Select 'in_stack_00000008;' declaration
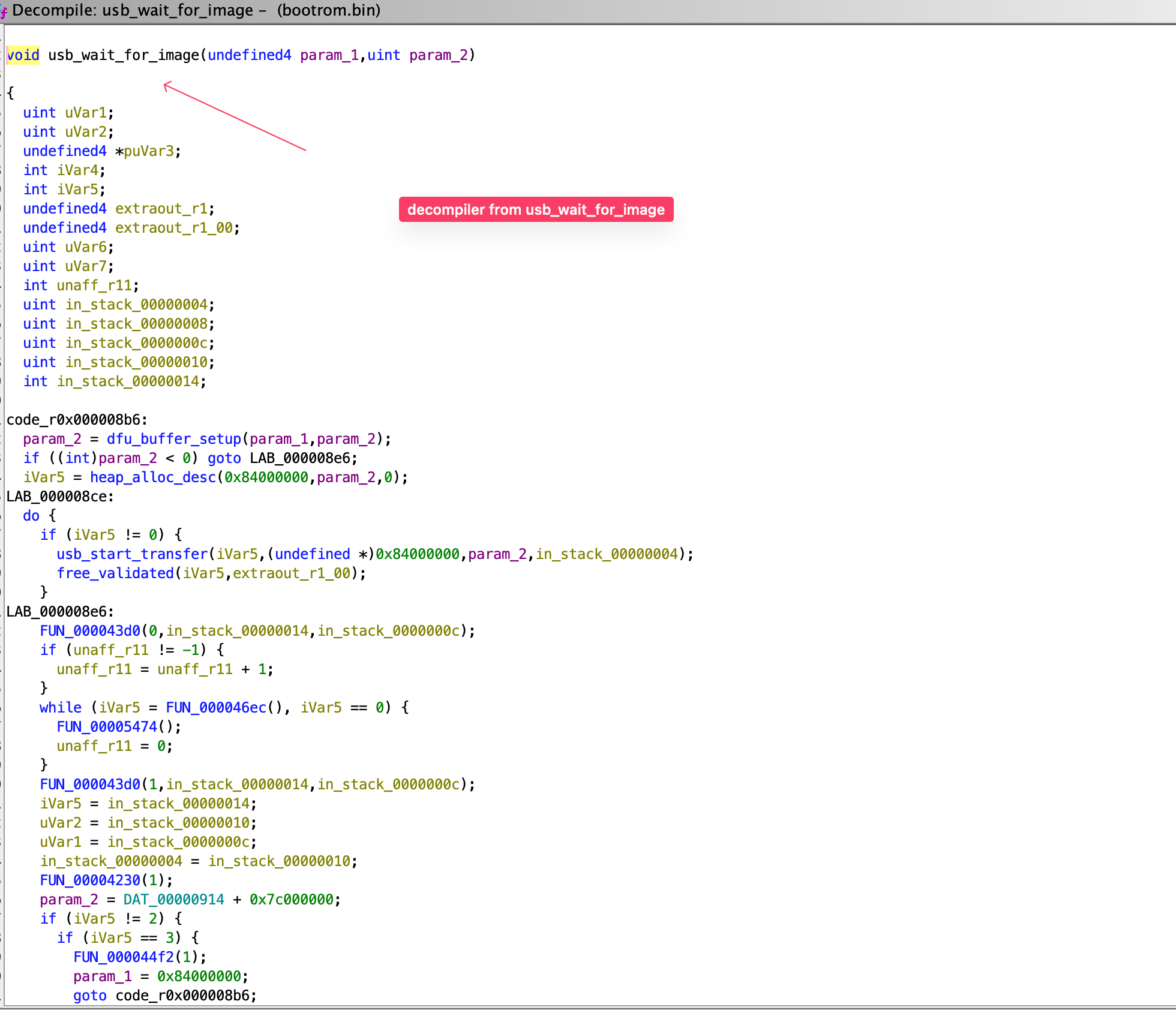The height and width of the screenshot is (1010, 1176). click(140, 324)
